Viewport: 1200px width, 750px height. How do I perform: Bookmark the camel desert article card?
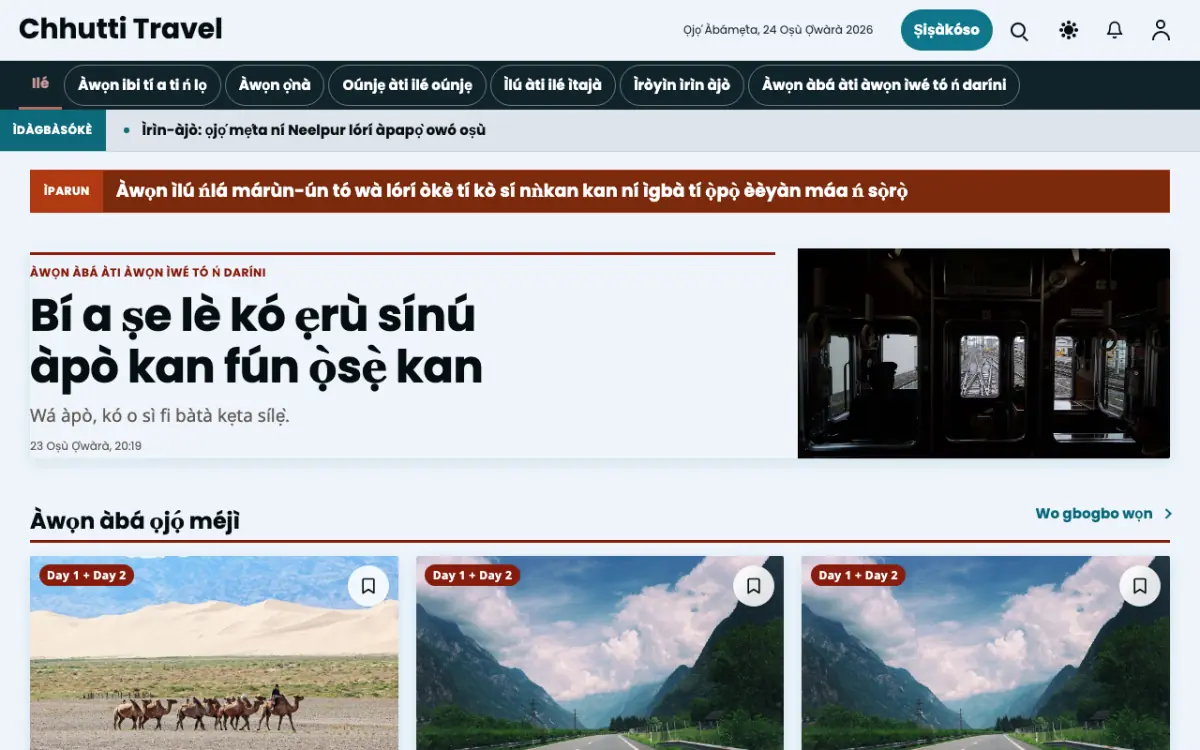368,586
